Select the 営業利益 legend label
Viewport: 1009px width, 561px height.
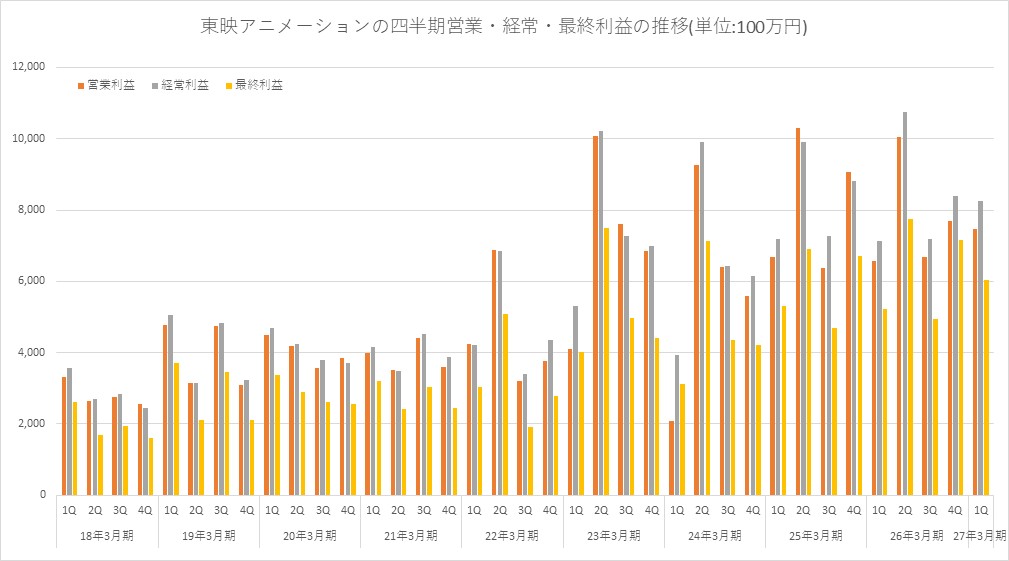point(111,85)
